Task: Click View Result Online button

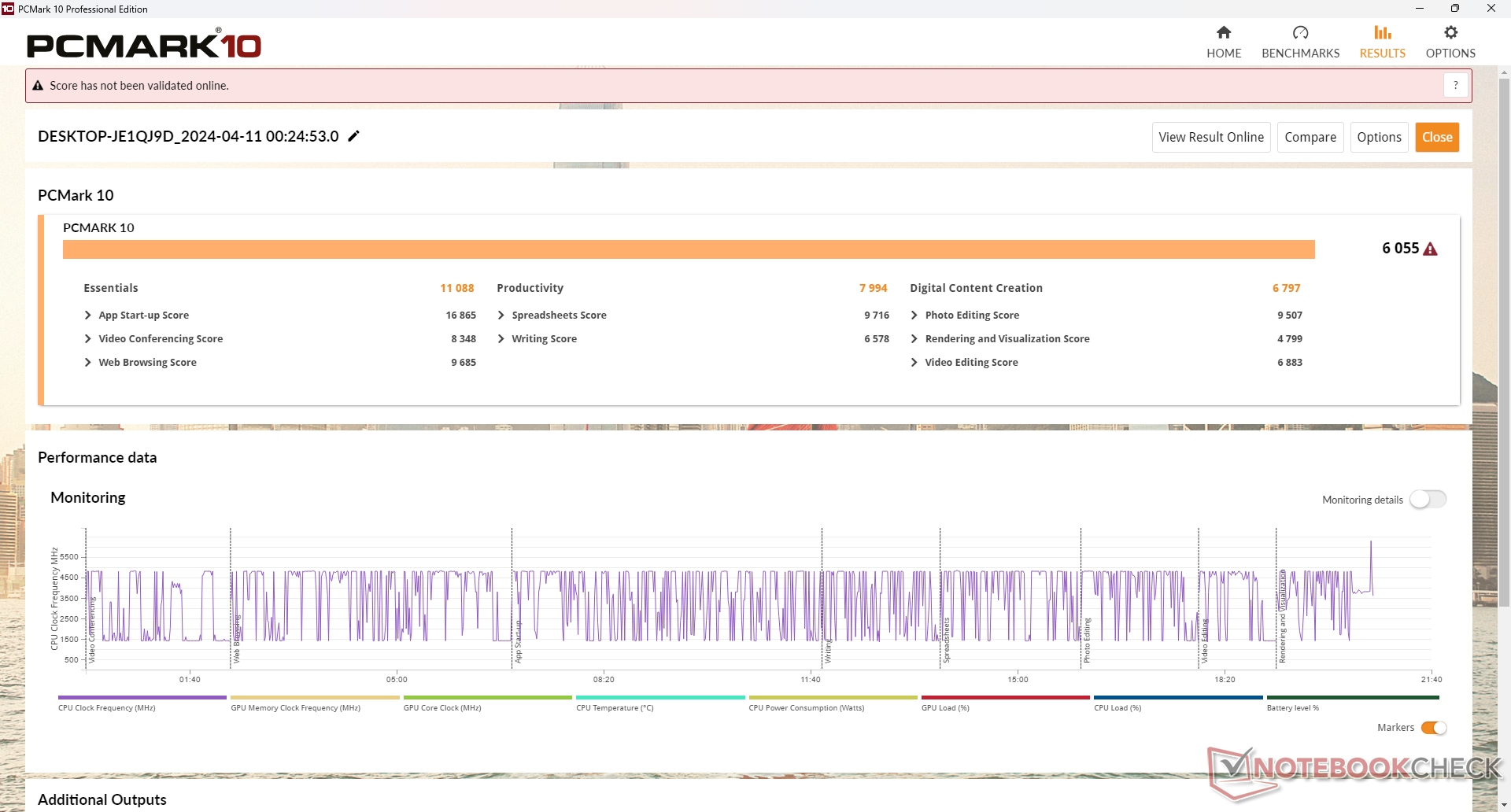Action: point(1211,137)
